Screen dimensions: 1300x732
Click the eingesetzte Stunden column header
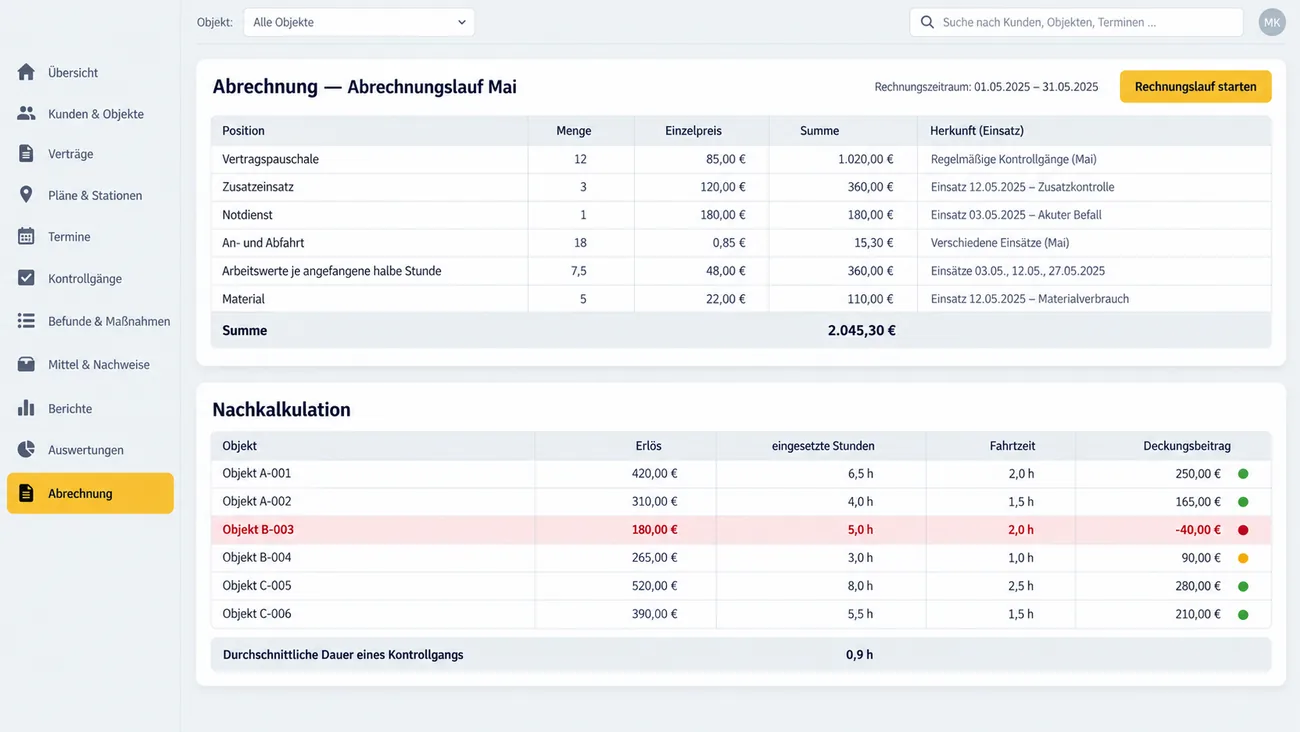point(823,446)
